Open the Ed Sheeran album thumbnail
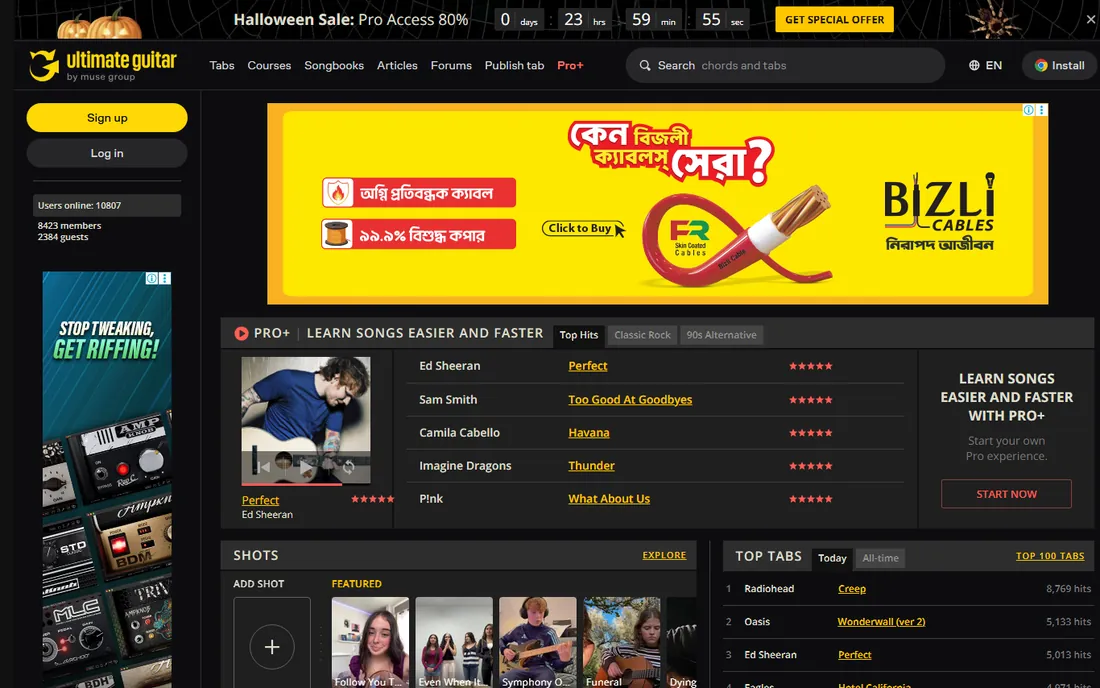 point(306,421)
